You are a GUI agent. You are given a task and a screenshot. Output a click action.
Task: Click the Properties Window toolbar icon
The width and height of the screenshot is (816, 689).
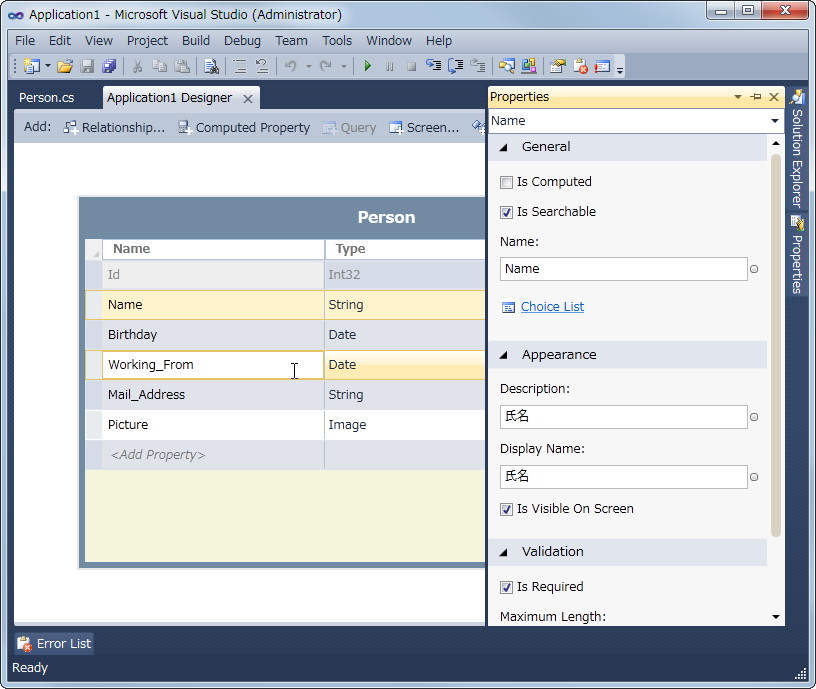click(x=557, y=66)
